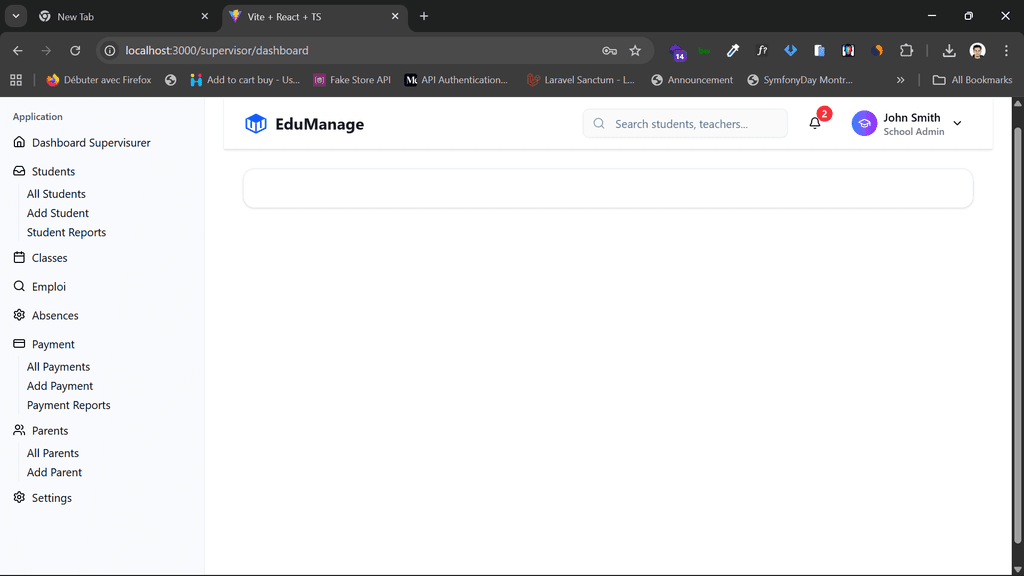Open Laravel Sanctum bookmark
1024x576 pixels.
[581, 80]
